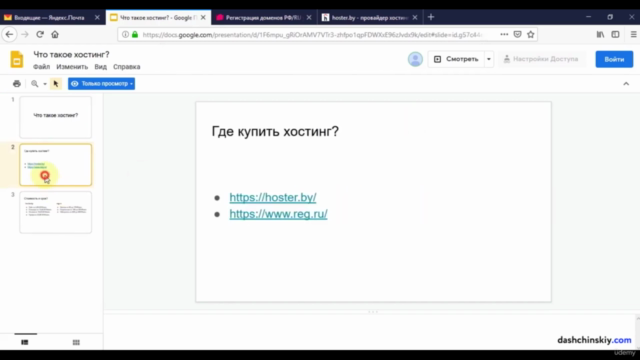Open the Справка menu
The width and height of the screenshot is (640, 360).
[x=127, y=67]
